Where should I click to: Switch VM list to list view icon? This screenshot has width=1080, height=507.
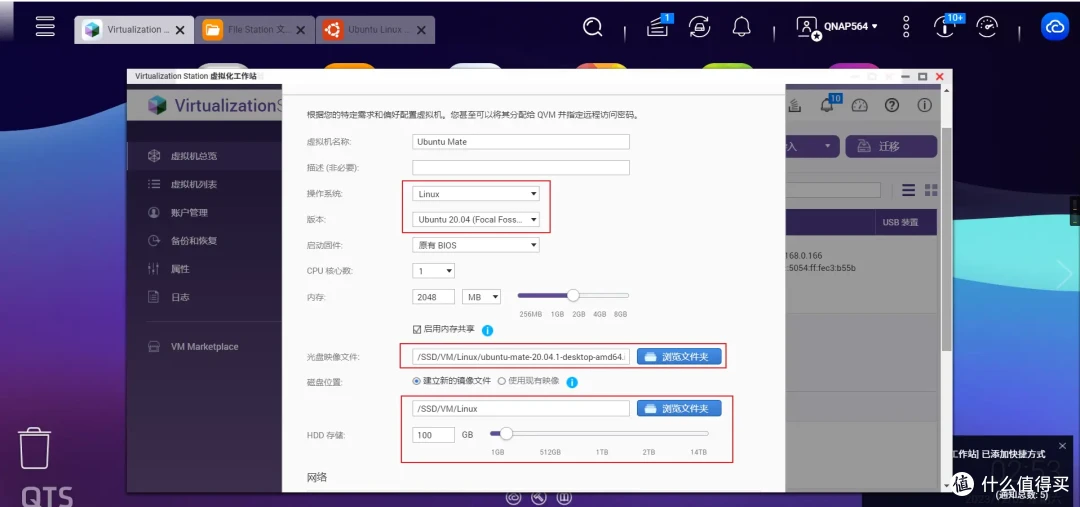pyautogui.click(x=908, y=189)
